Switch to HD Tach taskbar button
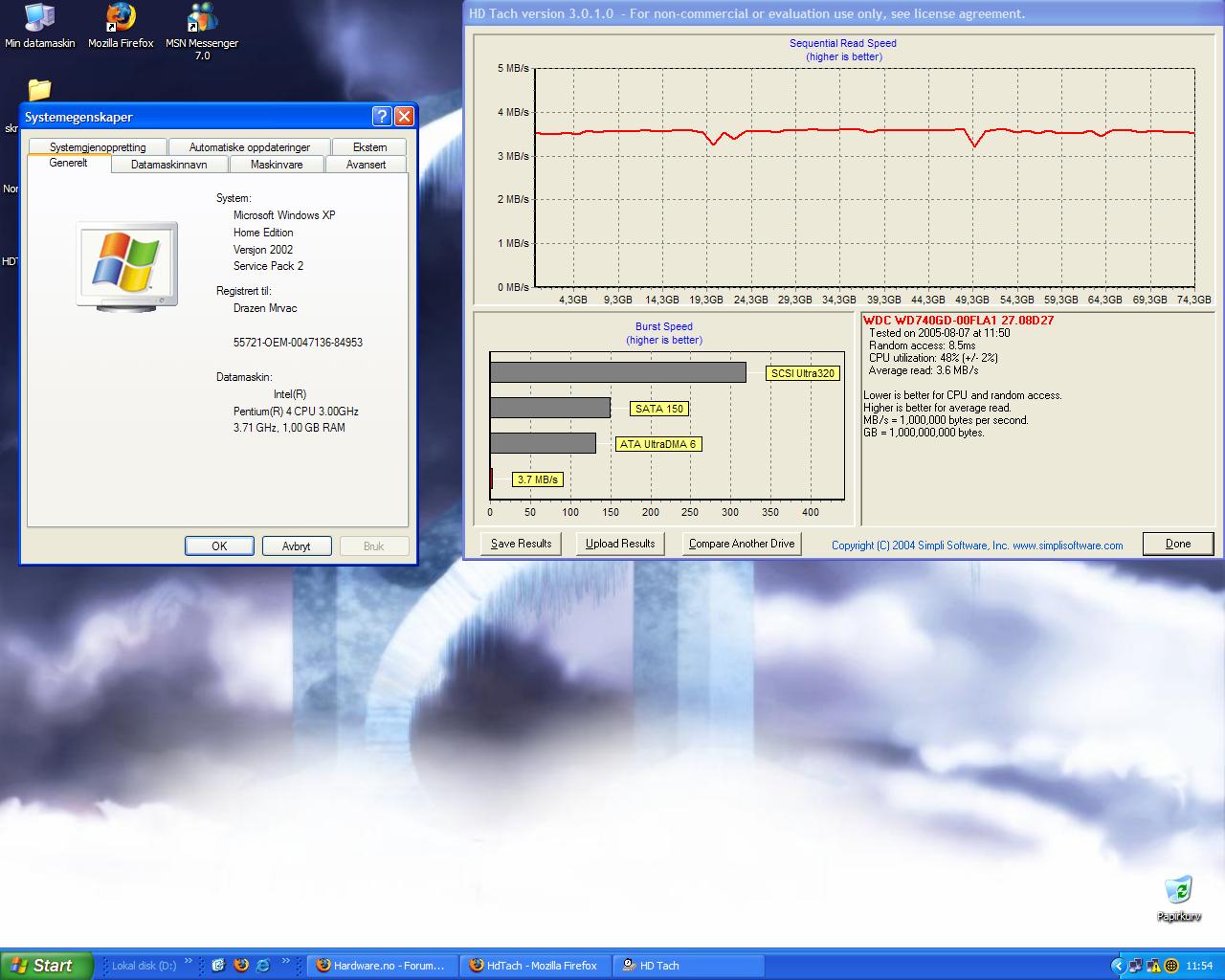1225x980 pixels. pos(689,966)
